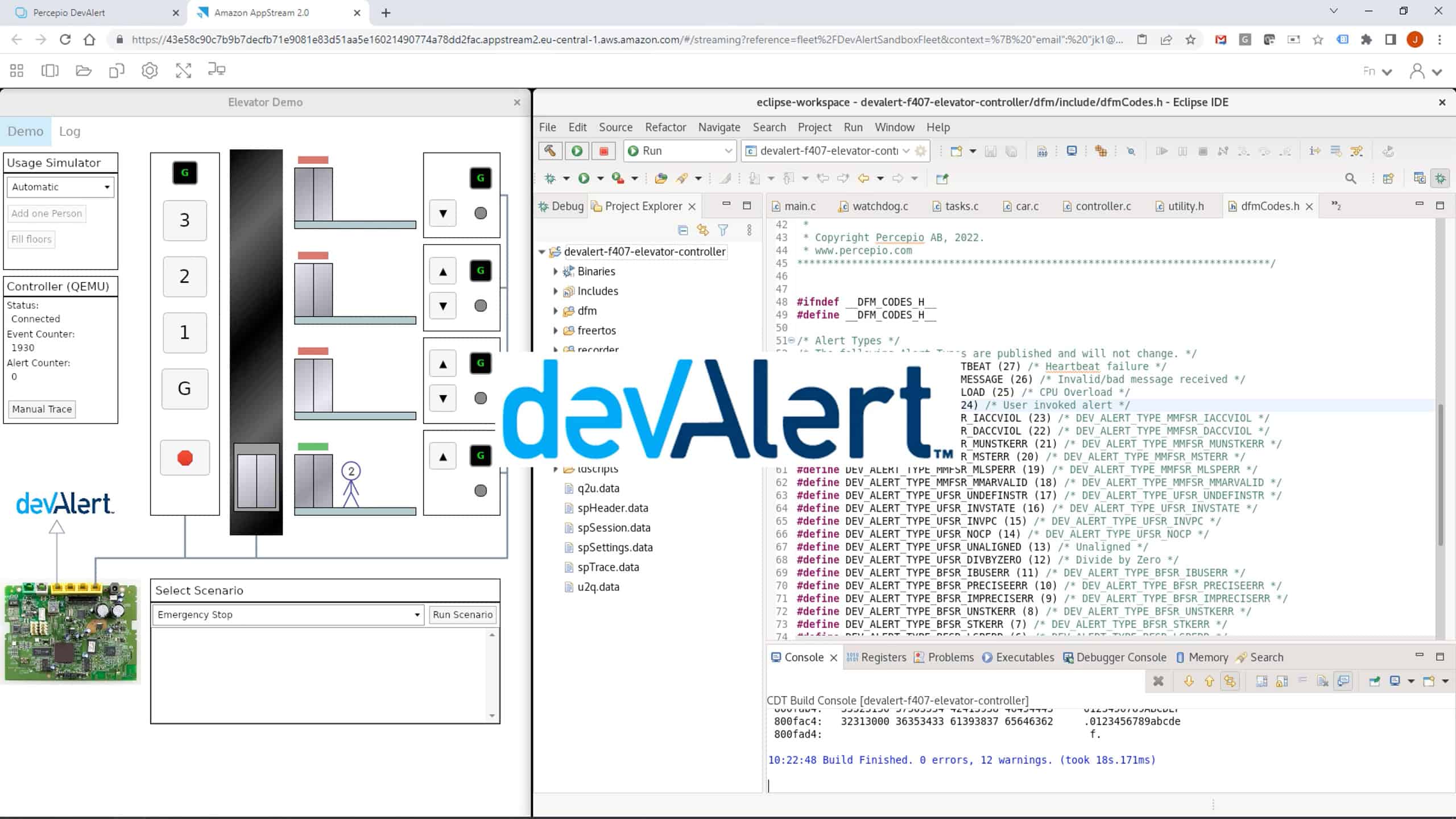Click the red Stop toolbar button
The image size is (1456, 819).
pyautogui.click(x=603, y=151)
